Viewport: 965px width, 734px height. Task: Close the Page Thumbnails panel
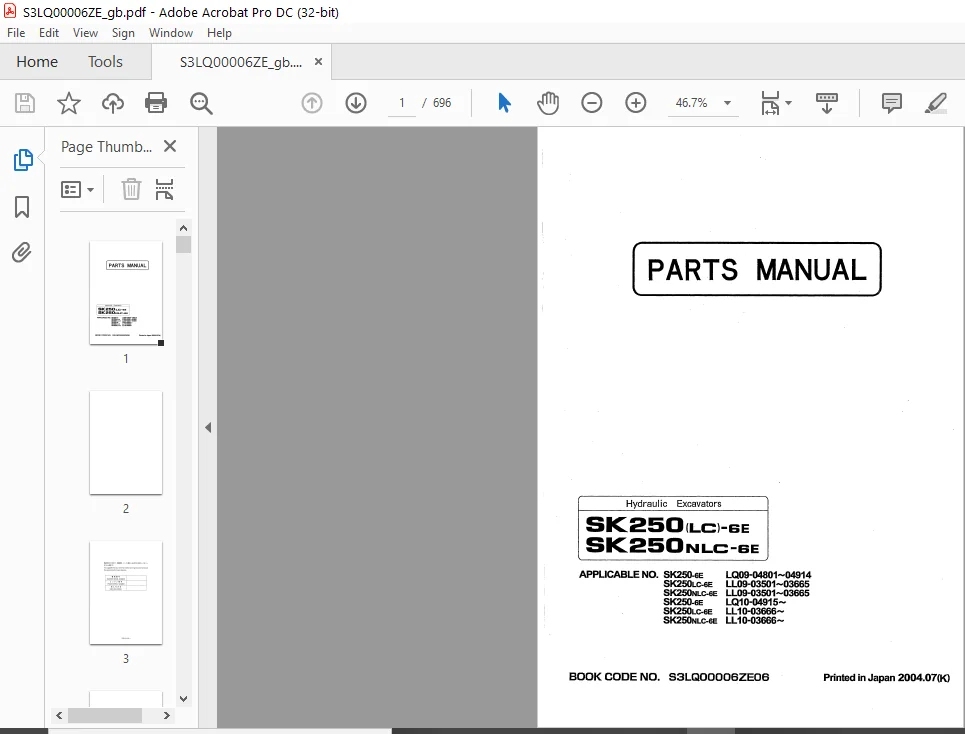[x=170, y=146]
